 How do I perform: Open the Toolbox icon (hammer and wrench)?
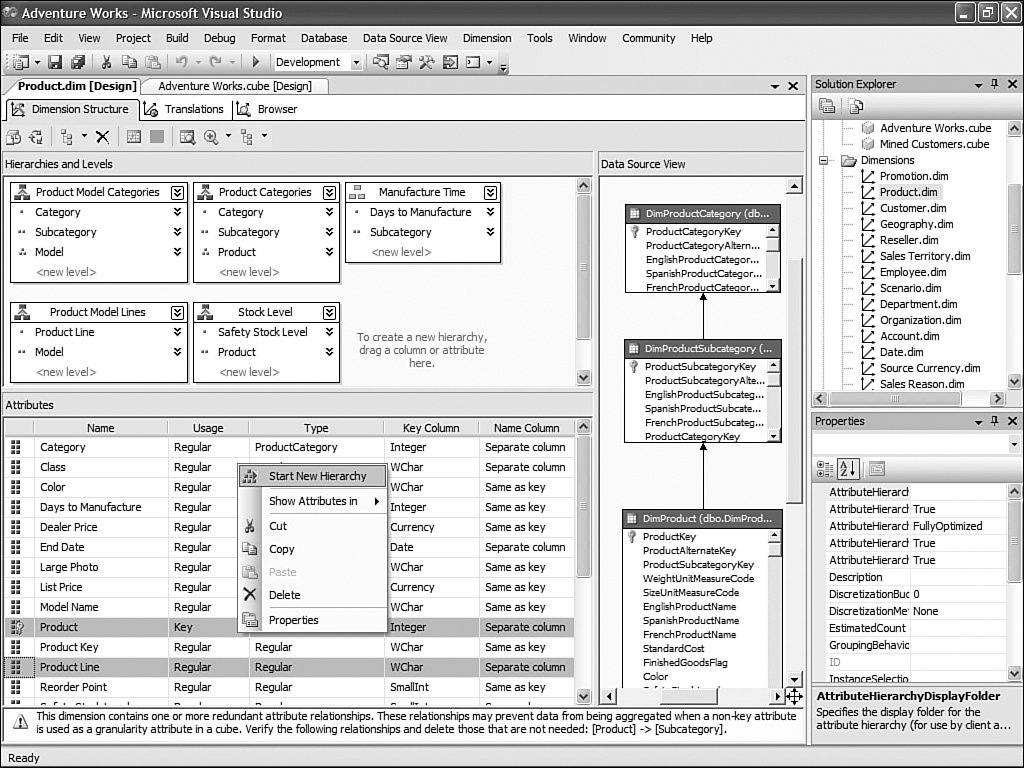point(426,62)
